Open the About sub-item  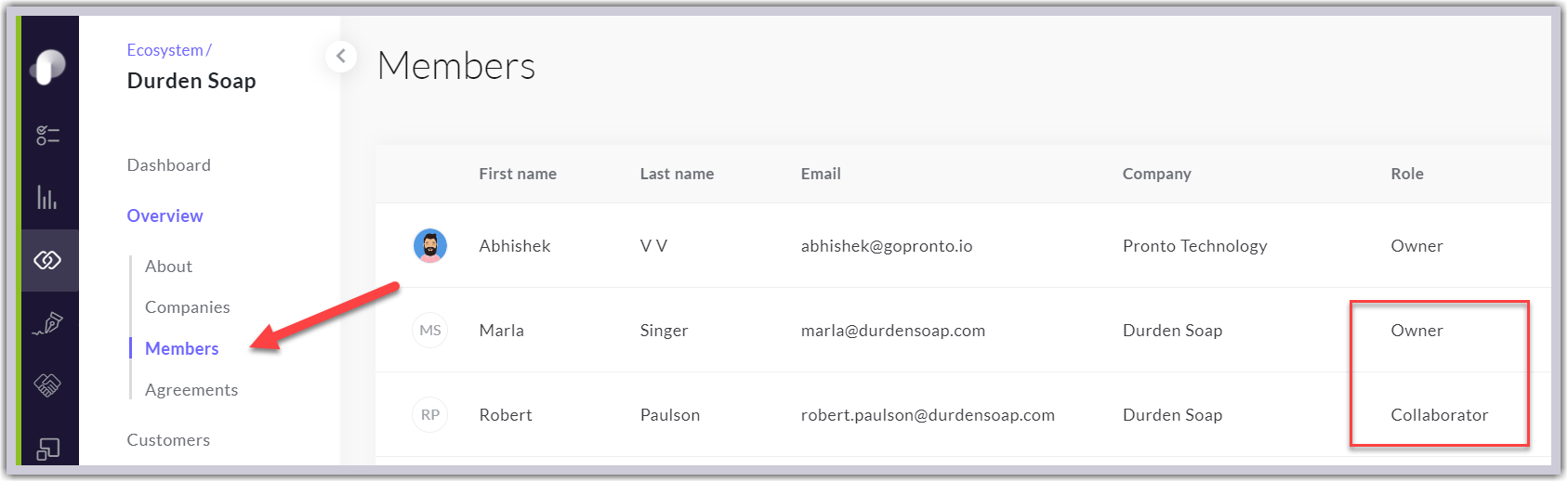pos(169,267)
